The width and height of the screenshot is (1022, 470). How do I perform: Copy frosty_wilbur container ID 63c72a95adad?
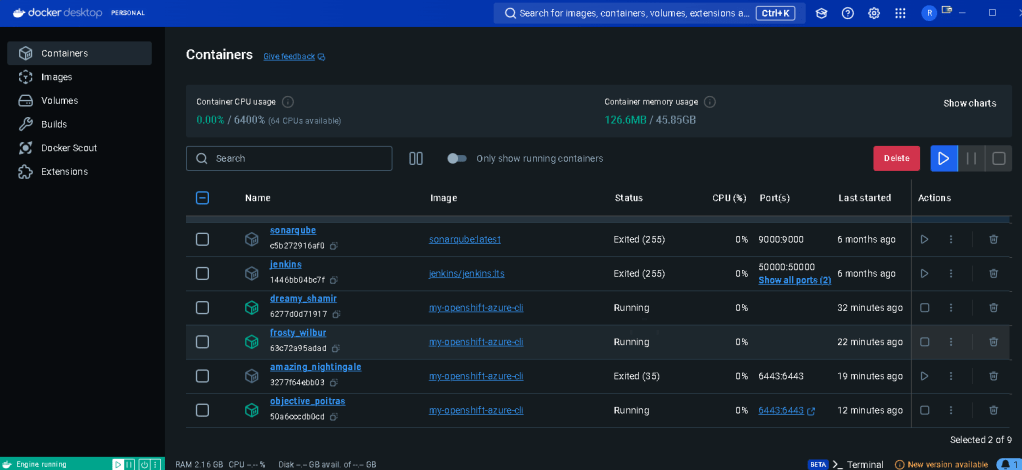[x=336, y=348]
